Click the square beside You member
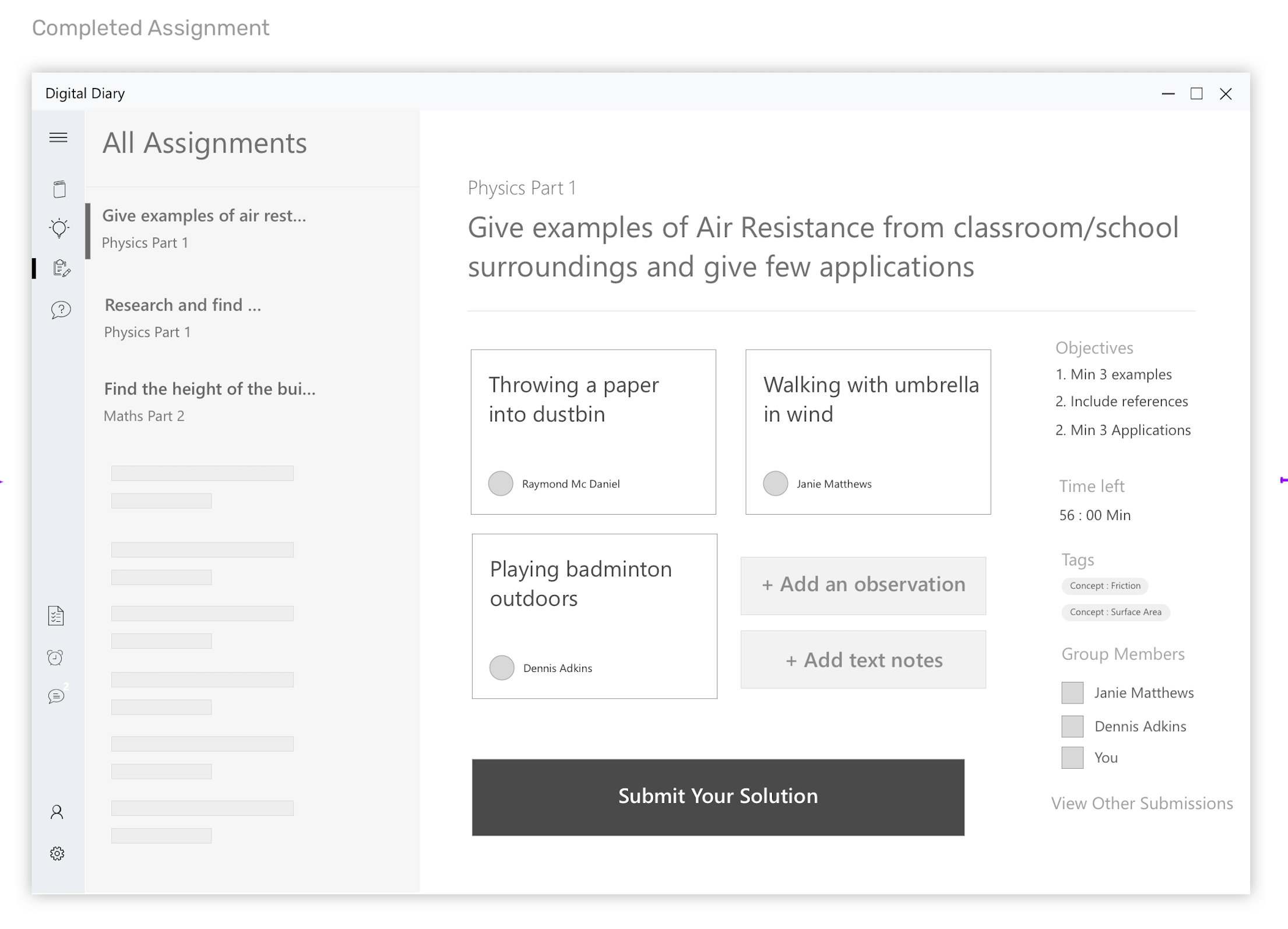The image size is (1288, 929). 1072,758
